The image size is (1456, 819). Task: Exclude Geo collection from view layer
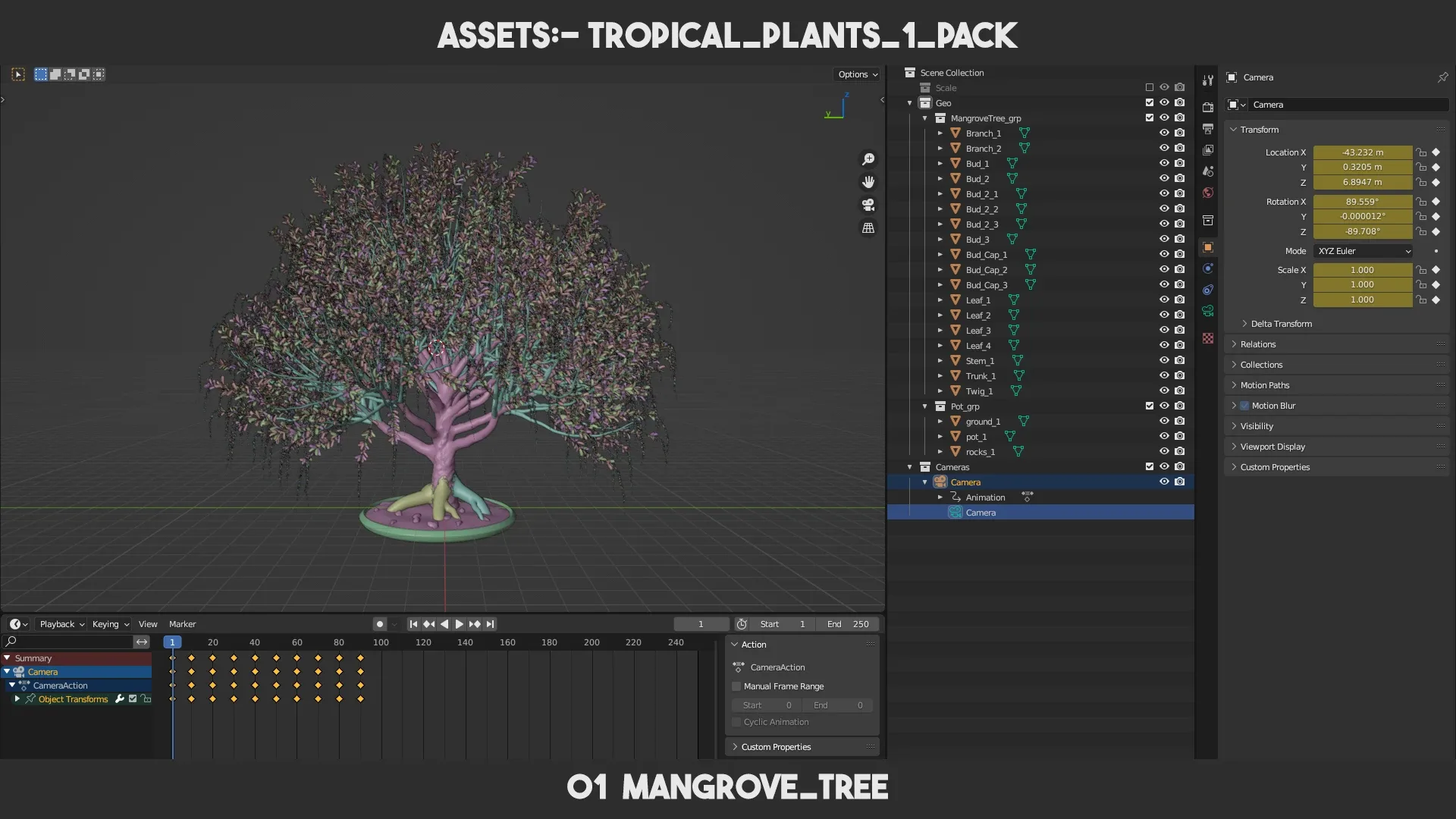pyautogui.click(x=1150, y=103)
